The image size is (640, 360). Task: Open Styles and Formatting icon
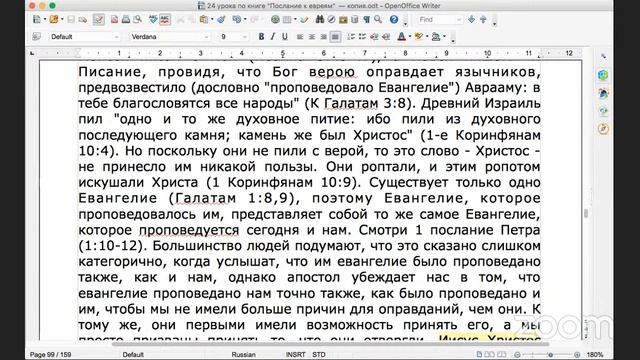36,37
